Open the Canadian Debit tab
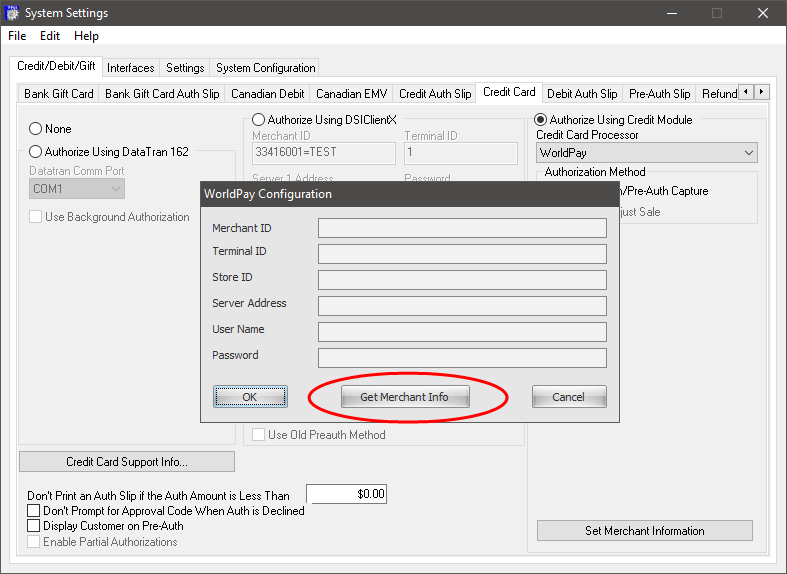Viewport: 787px width, 574px height. coord(268,94)
